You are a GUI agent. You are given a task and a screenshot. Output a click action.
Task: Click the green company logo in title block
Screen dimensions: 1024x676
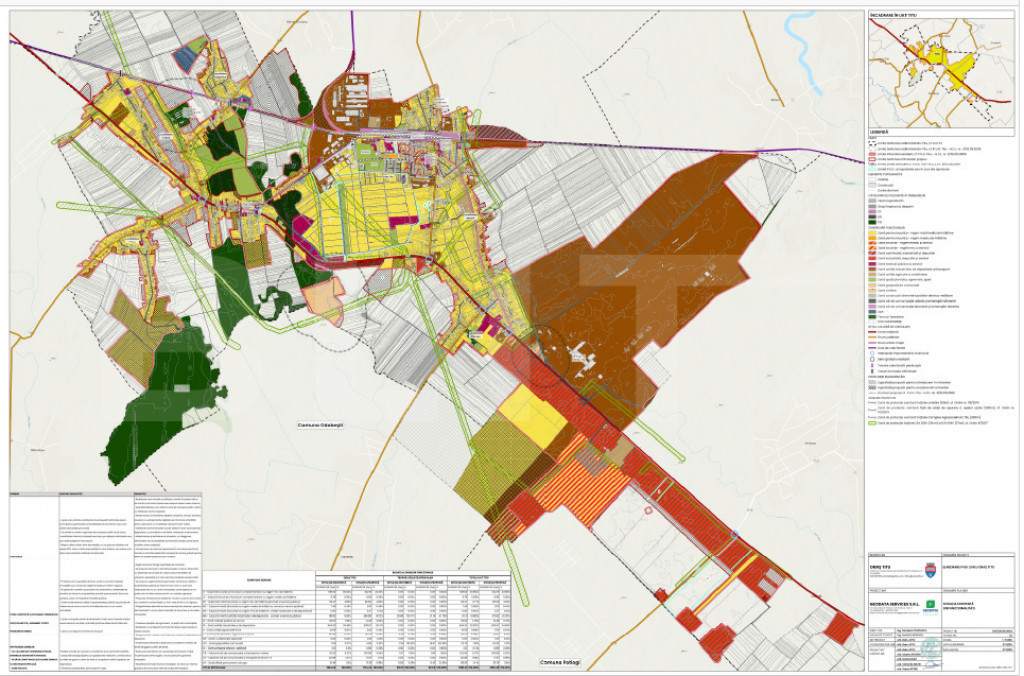tap(932, 604)
